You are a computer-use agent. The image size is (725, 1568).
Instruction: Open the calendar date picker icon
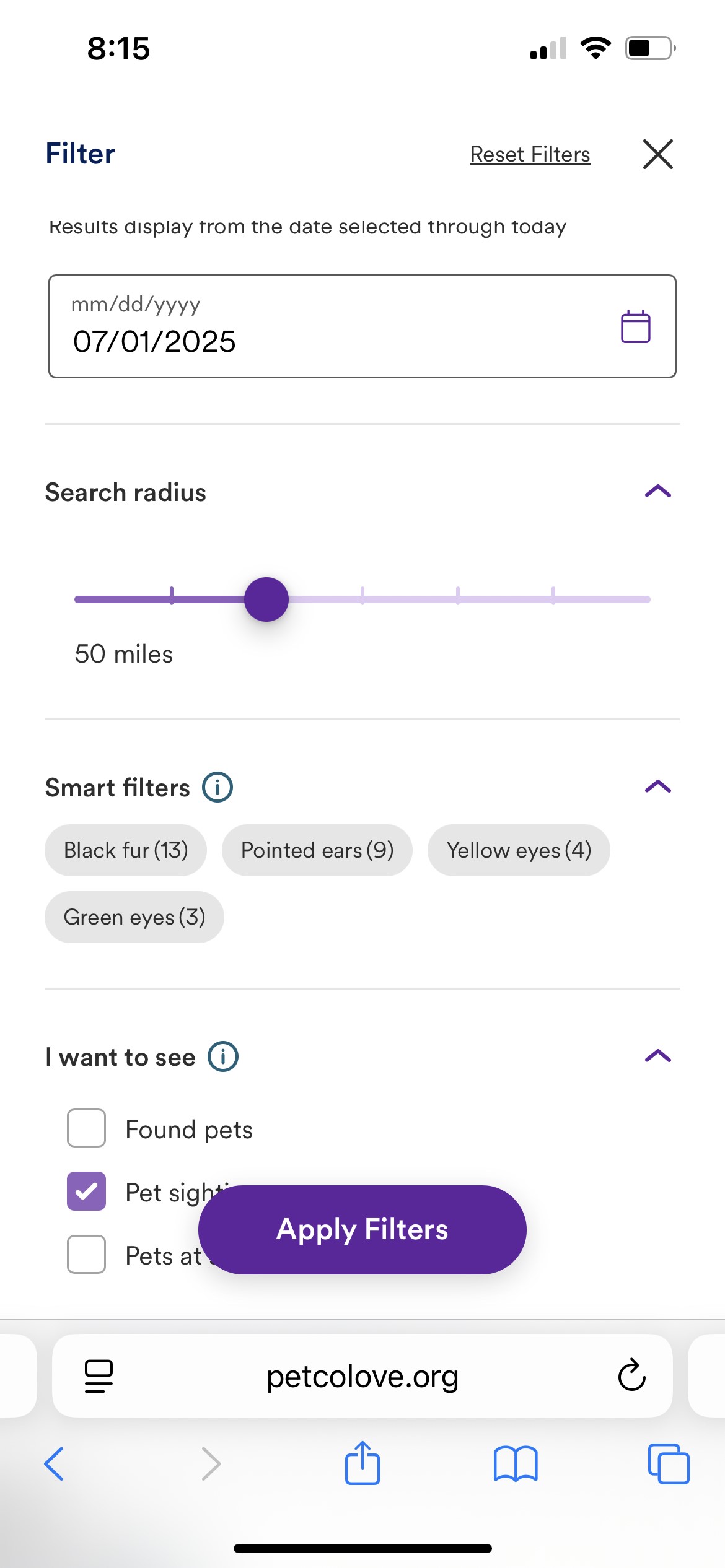(635, 326)
